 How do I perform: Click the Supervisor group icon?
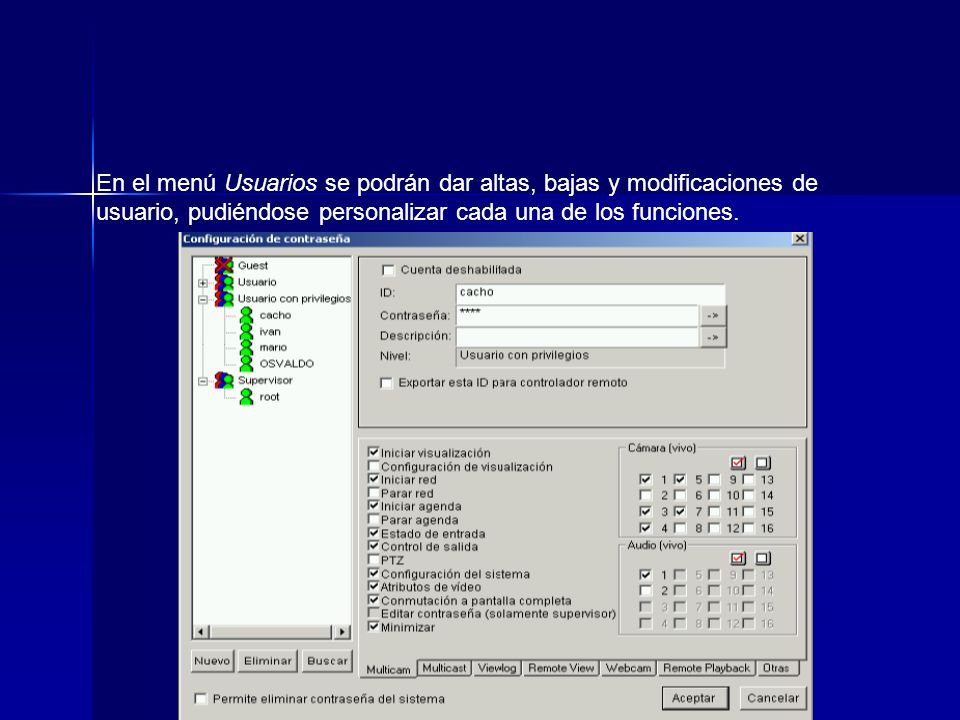(x=224, y=380)
